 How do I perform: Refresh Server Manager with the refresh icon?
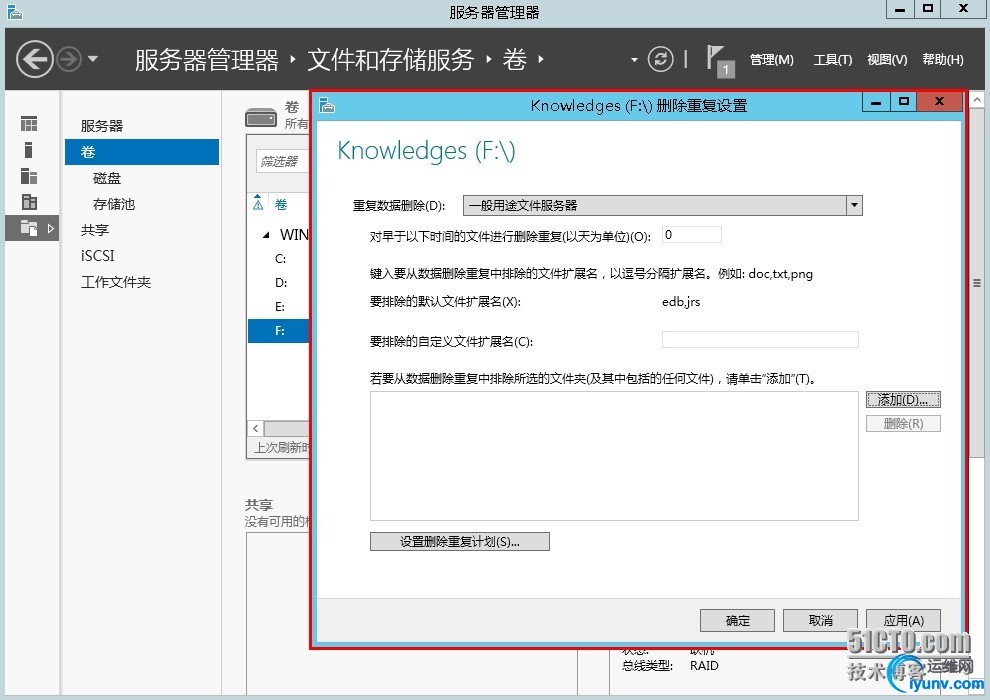(660, 59)
